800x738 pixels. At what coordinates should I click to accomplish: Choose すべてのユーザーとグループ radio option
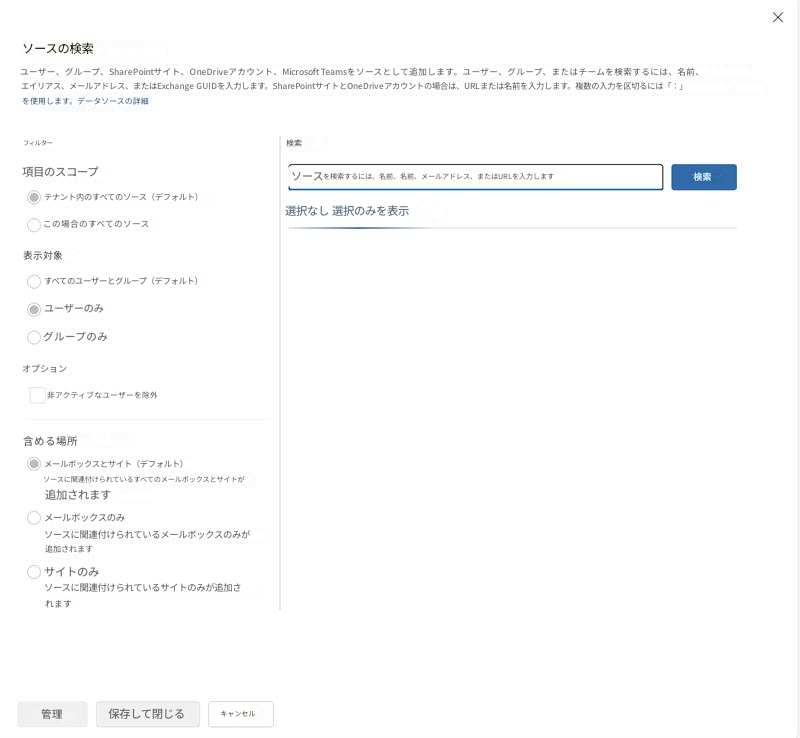pos(34,281)
